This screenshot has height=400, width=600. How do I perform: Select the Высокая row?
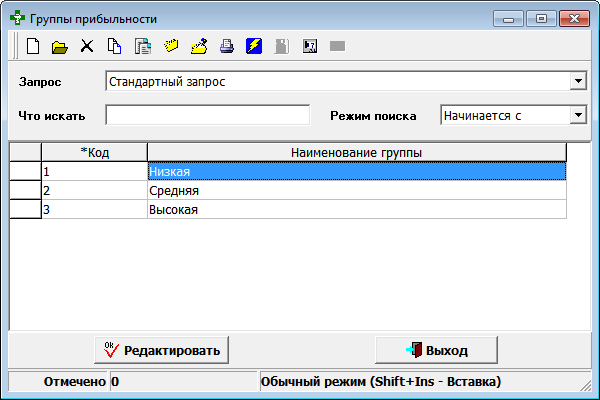pyautogui.click(x=357, y=209)
